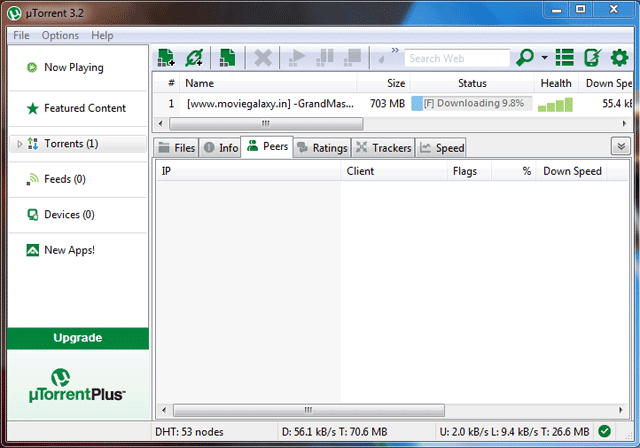
Task: Click the Start torrent play icon
Action: pyautogui.click(x=297, y=58)
